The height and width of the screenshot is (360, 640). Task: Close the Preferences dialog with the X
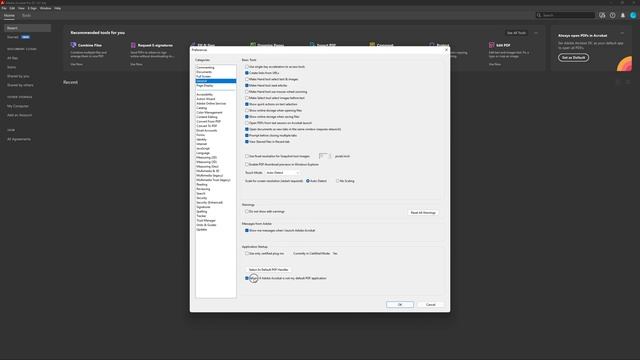tap(446, 50)
